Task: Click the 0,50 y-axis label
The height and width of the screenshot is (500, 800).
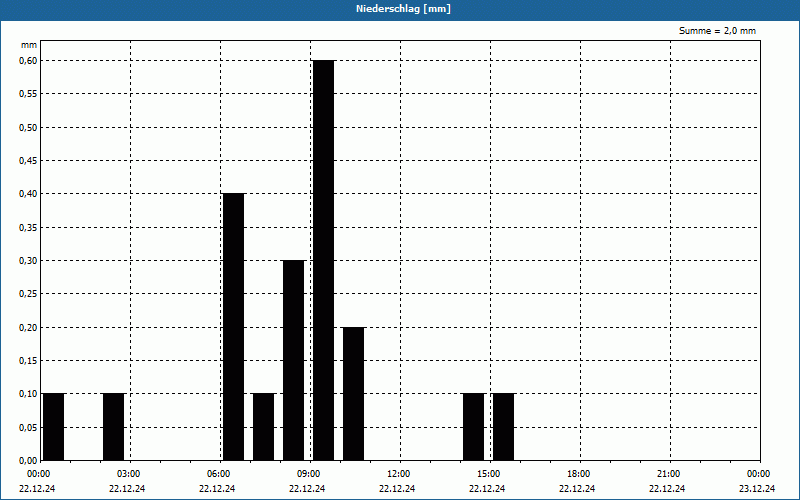Action: [28, 128]
